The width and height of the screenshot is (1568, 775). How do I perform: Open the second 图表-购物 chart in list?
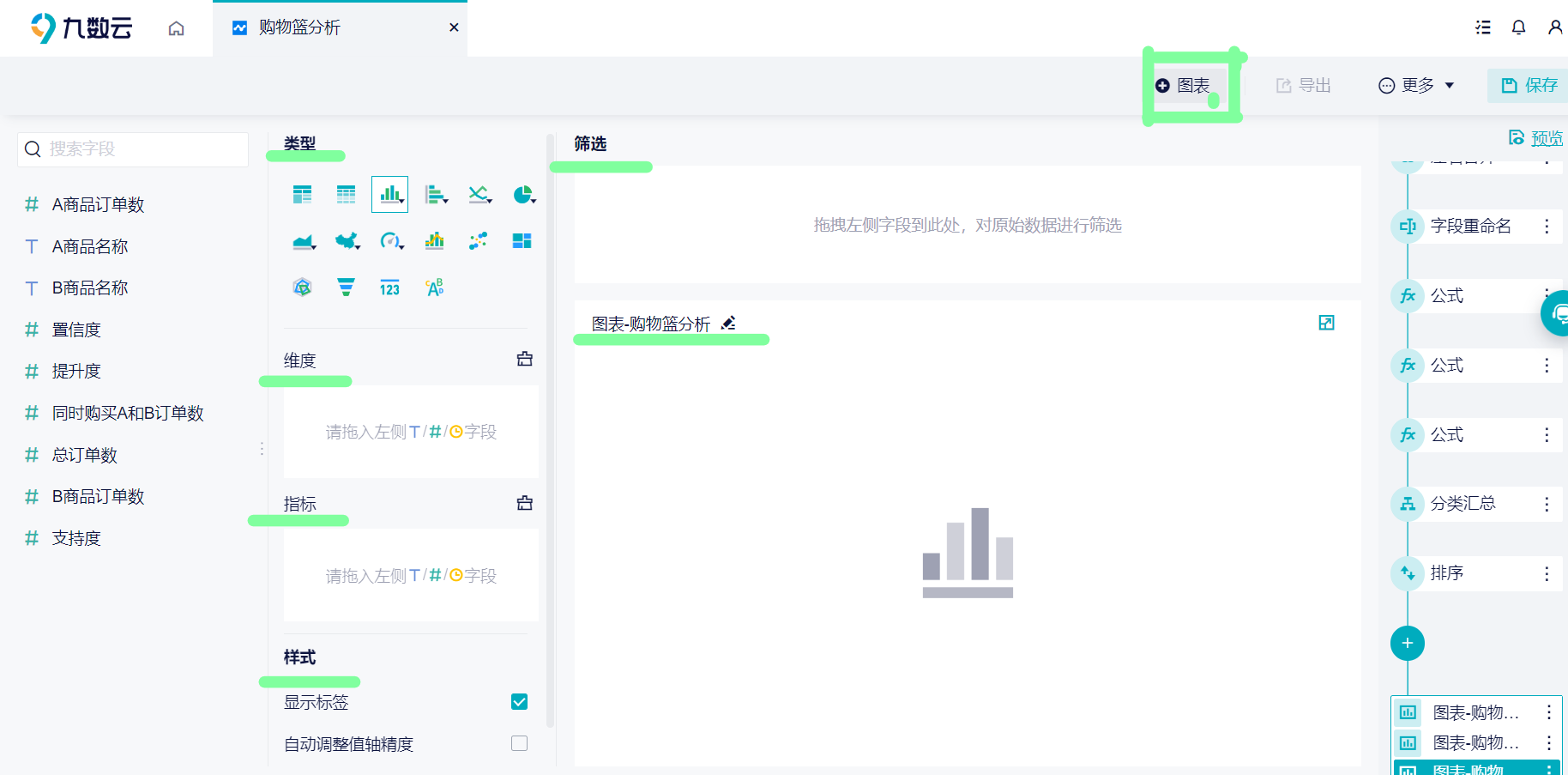(x=1475, y=742)
